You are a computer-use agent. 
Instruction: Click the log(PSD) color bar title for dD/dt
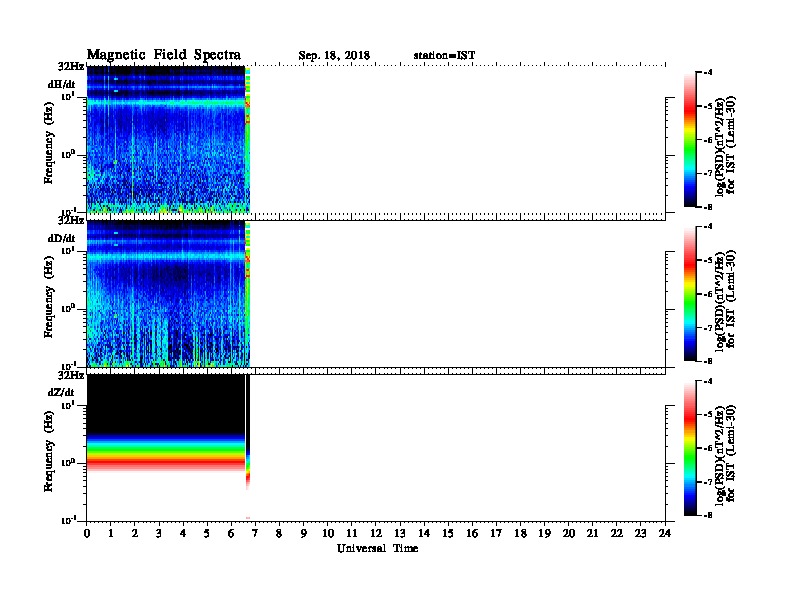point(725,300)
